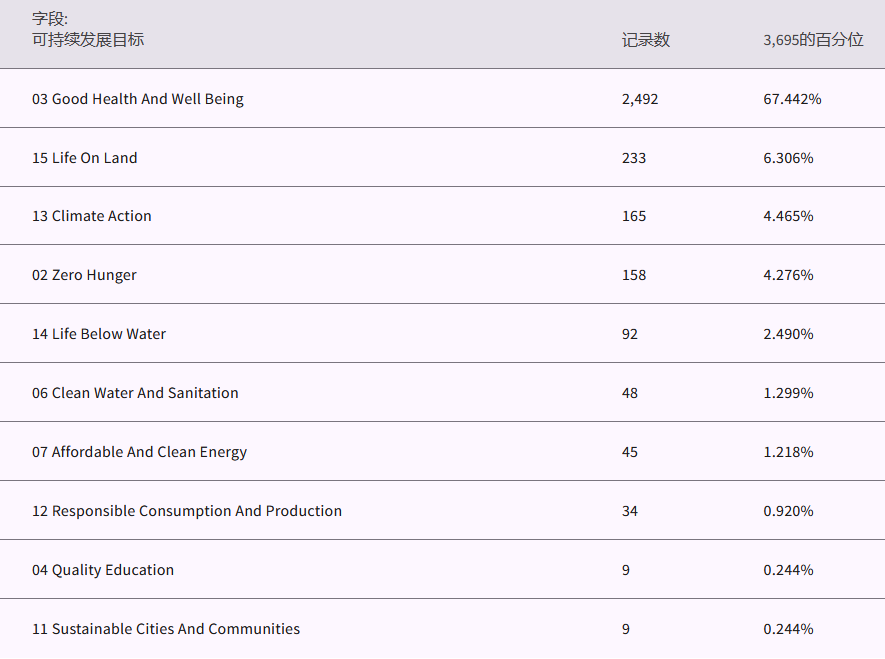
Task: Click the 233 record count cell
Action: coord(634,158)
